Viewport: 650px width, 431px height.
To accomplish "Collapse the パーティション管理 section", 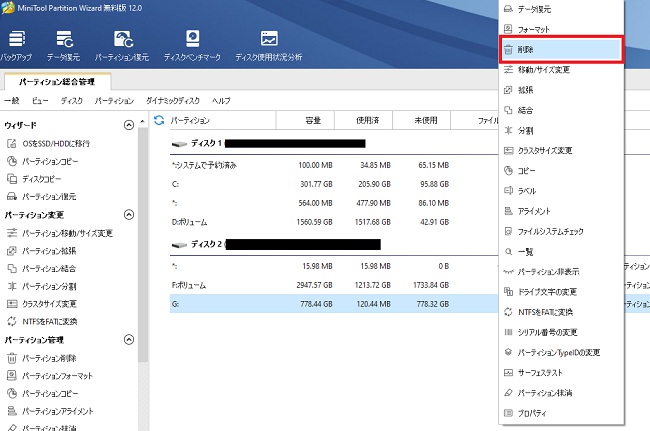I will (x=129, y=340).
